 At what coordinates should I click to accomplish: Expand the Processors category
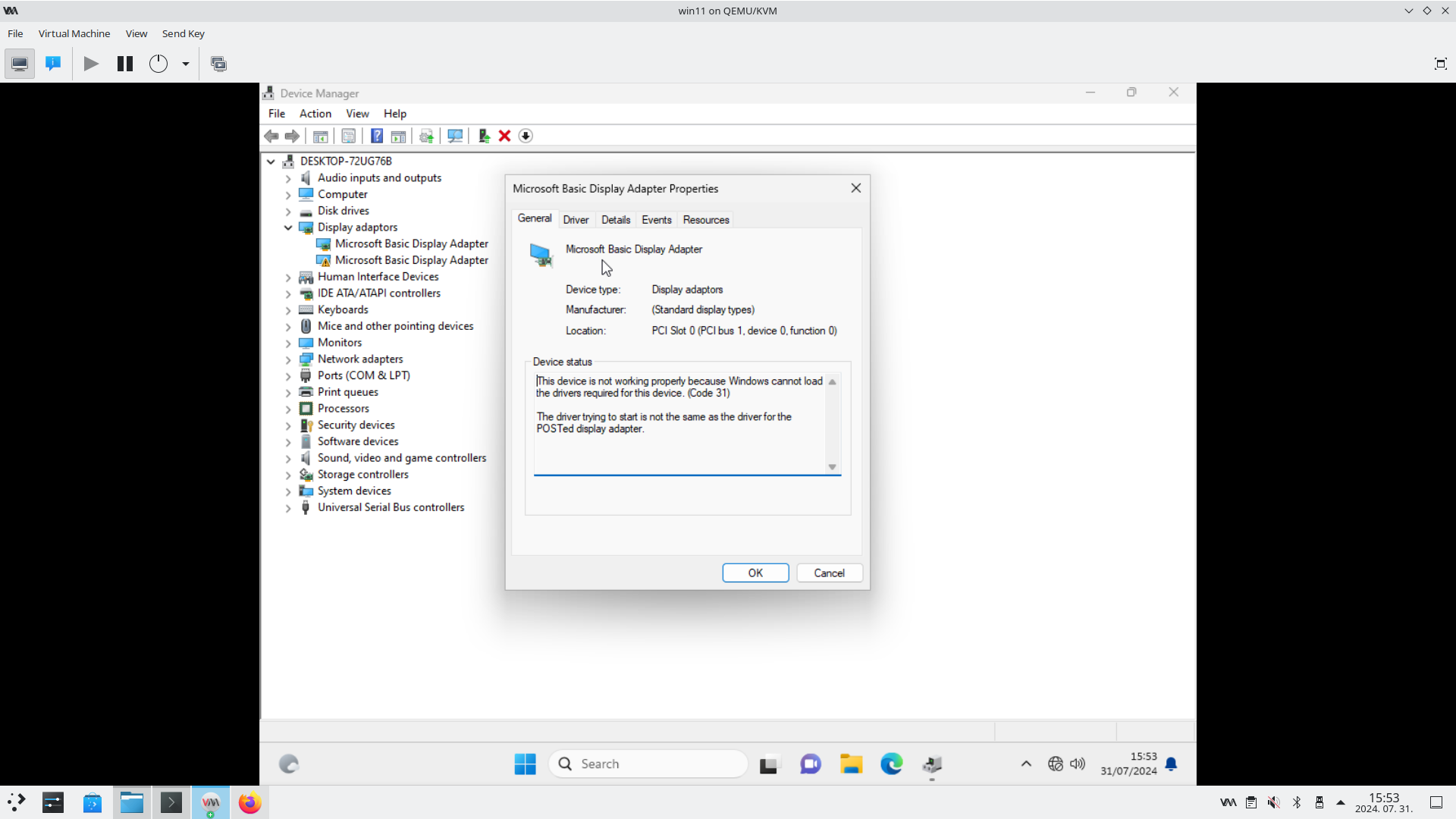pos(288,409)
